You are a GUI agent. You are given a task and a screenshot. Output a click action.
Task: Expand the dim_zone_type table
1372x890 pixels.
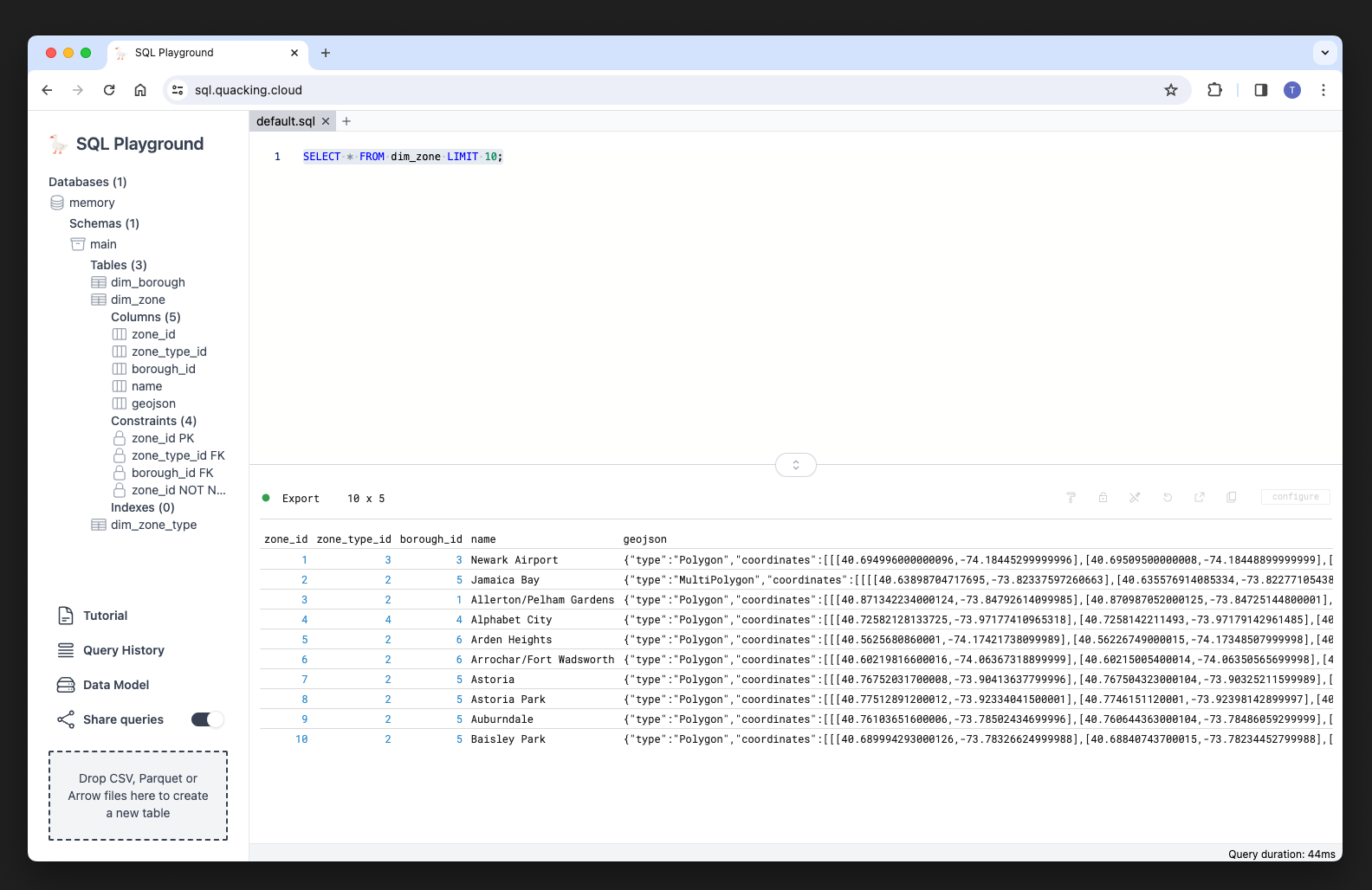point(144,525)
